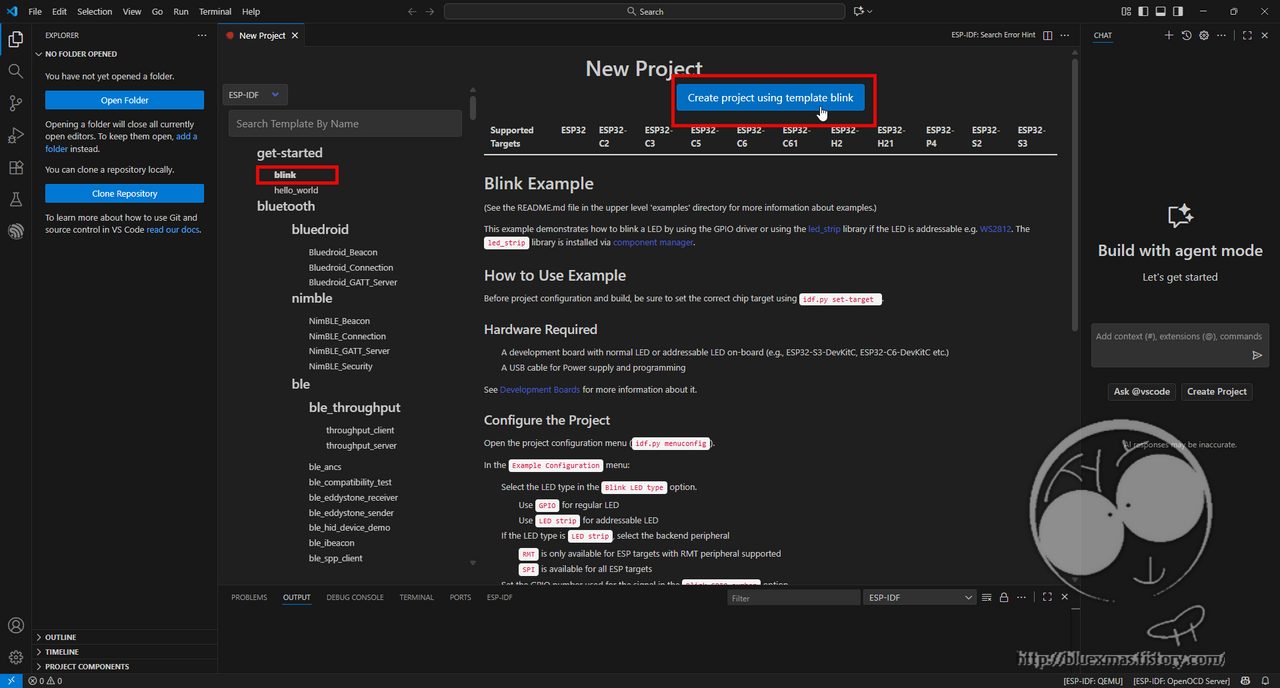This screenshot has height=688, width=1280.
Task: Start a new chat with plus icon
Action: [x=1168, y=35]
